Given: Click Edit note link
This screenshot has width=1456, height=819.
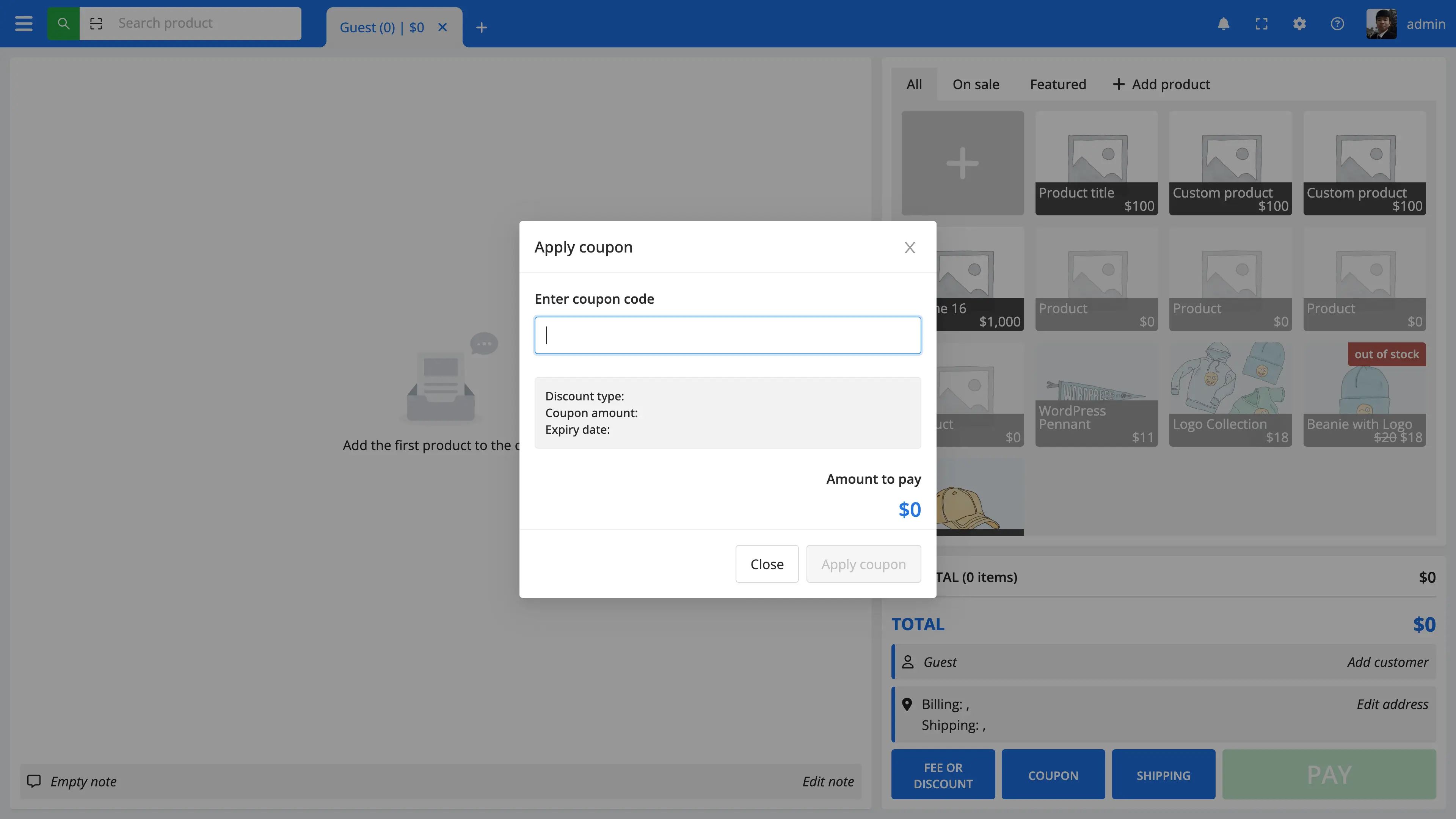Looking at the screenshot, I should 827,782.
